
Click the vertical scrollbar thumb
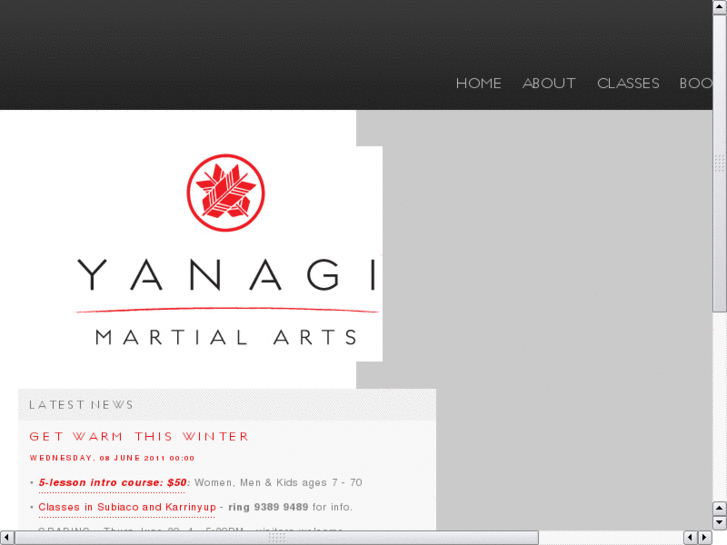[720, 163]
